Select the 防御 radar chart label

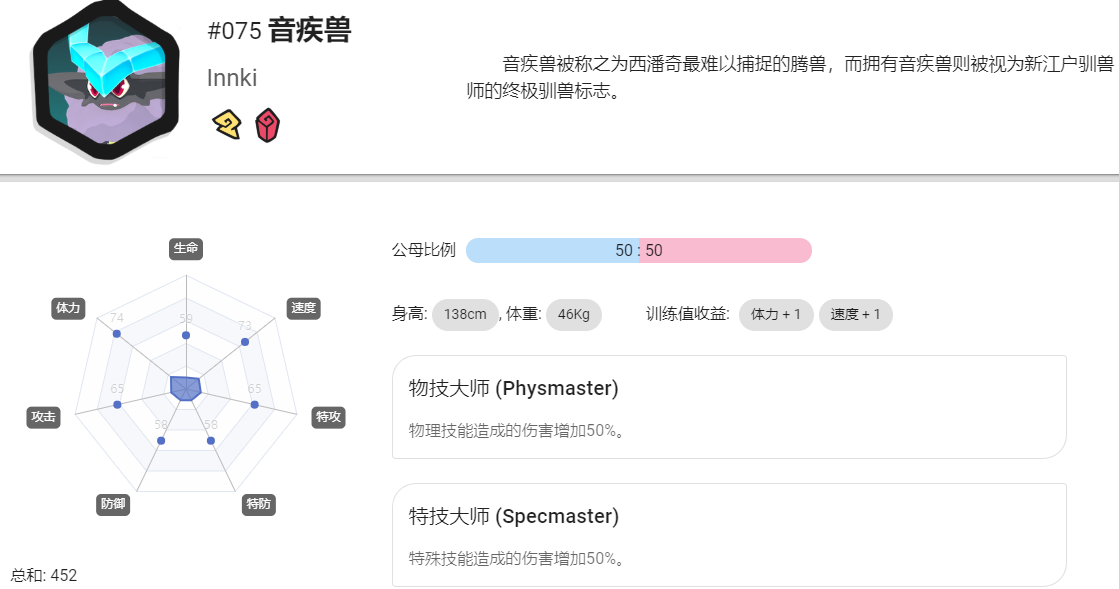point(113,504)
